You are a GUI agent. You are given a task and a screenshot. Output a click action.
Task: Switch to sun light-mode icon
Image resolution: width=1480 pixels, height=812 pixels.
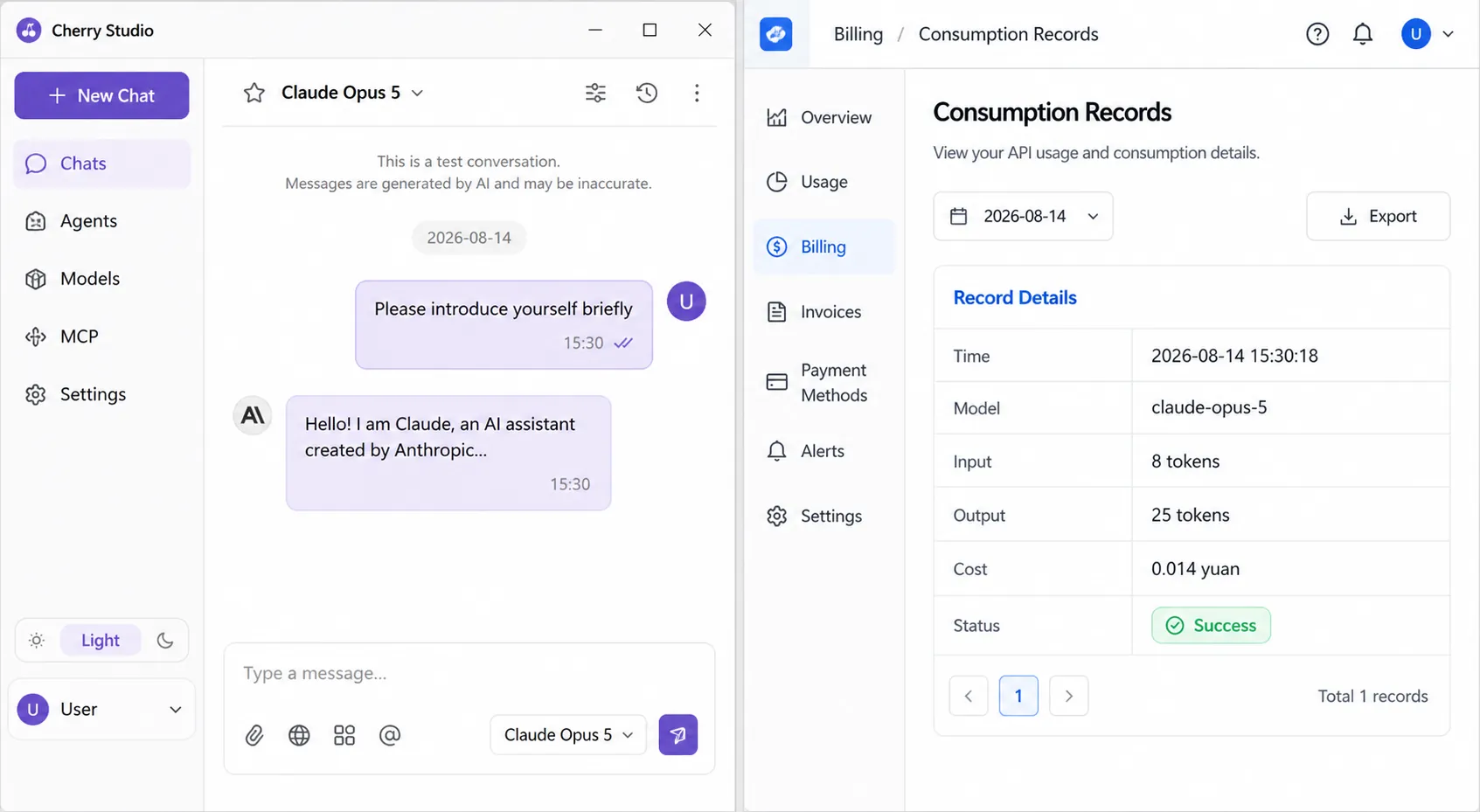click(37, 641)
